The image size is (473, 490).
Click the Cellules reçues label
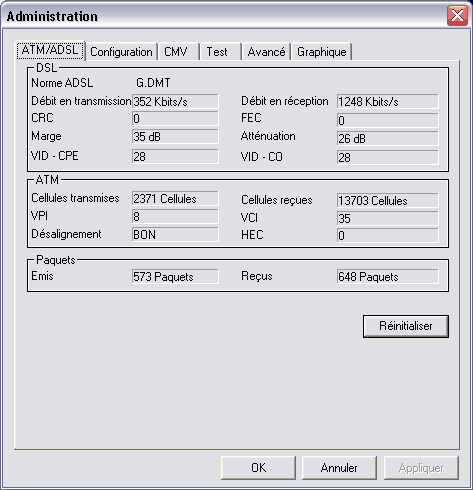[277, 200]
